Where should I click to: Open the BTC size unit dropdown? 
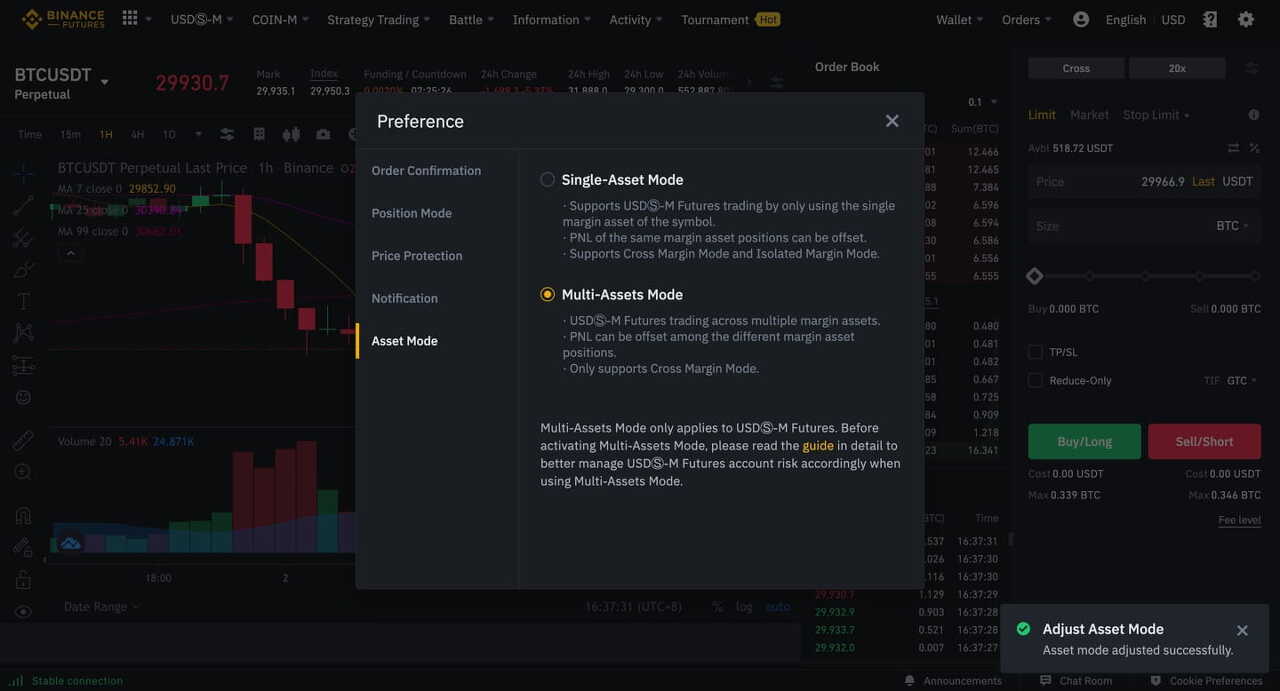1232,226
